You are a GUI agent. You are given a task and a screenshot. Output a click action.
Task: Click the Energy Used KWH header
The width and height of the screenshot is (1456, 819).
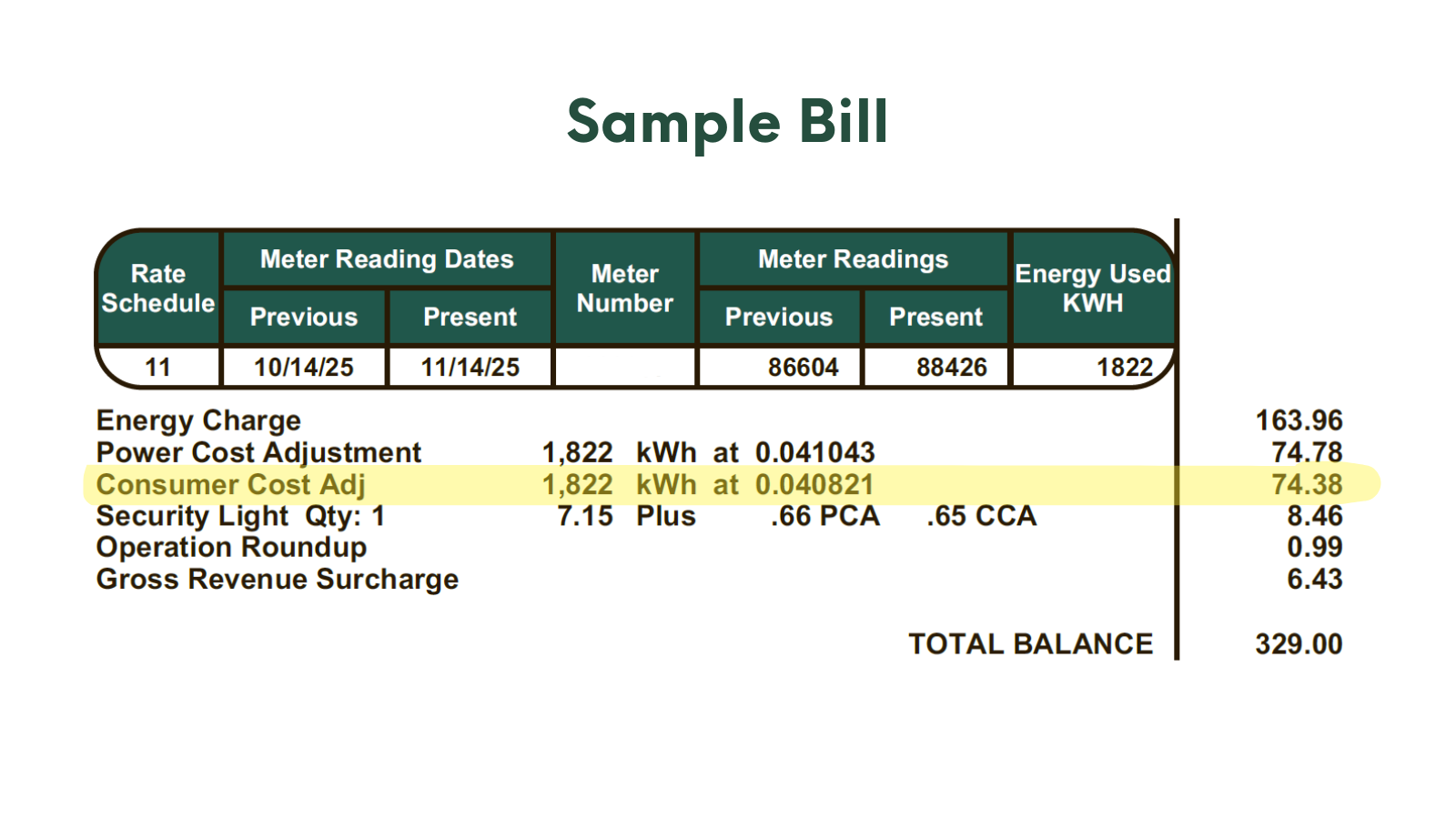pos(1092,288)
